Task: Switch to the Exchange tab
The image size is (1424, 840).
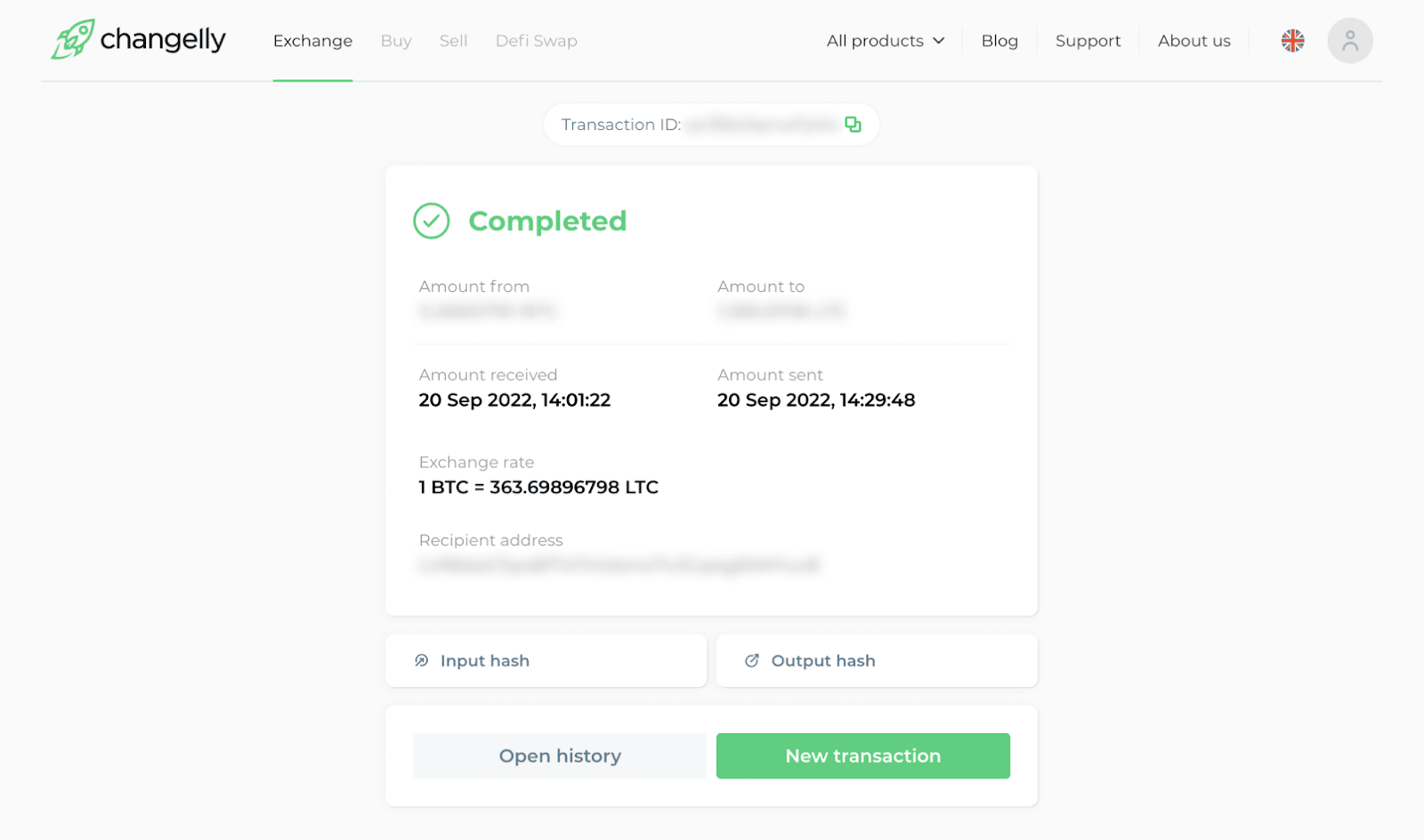Action: tap(312, 41)
